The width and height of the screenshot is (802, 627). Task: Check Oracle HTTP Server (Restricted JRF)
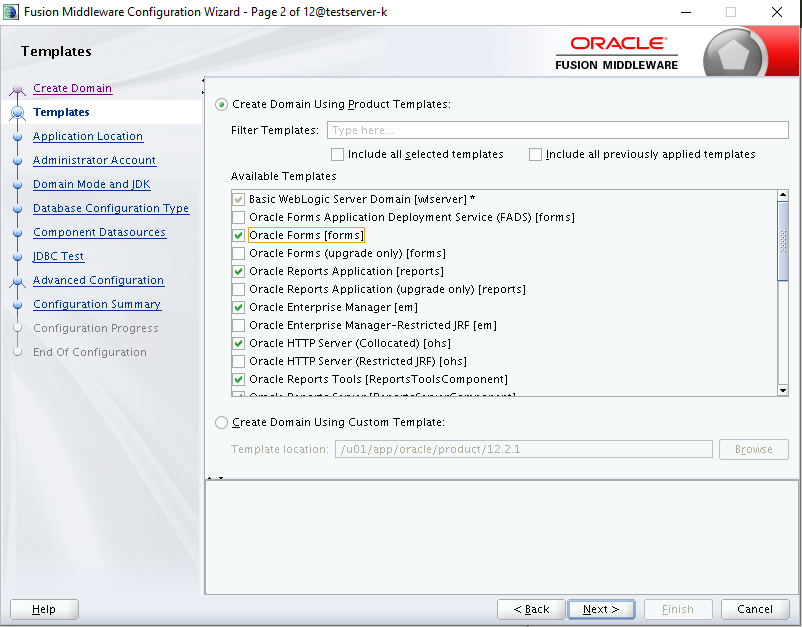238,362
